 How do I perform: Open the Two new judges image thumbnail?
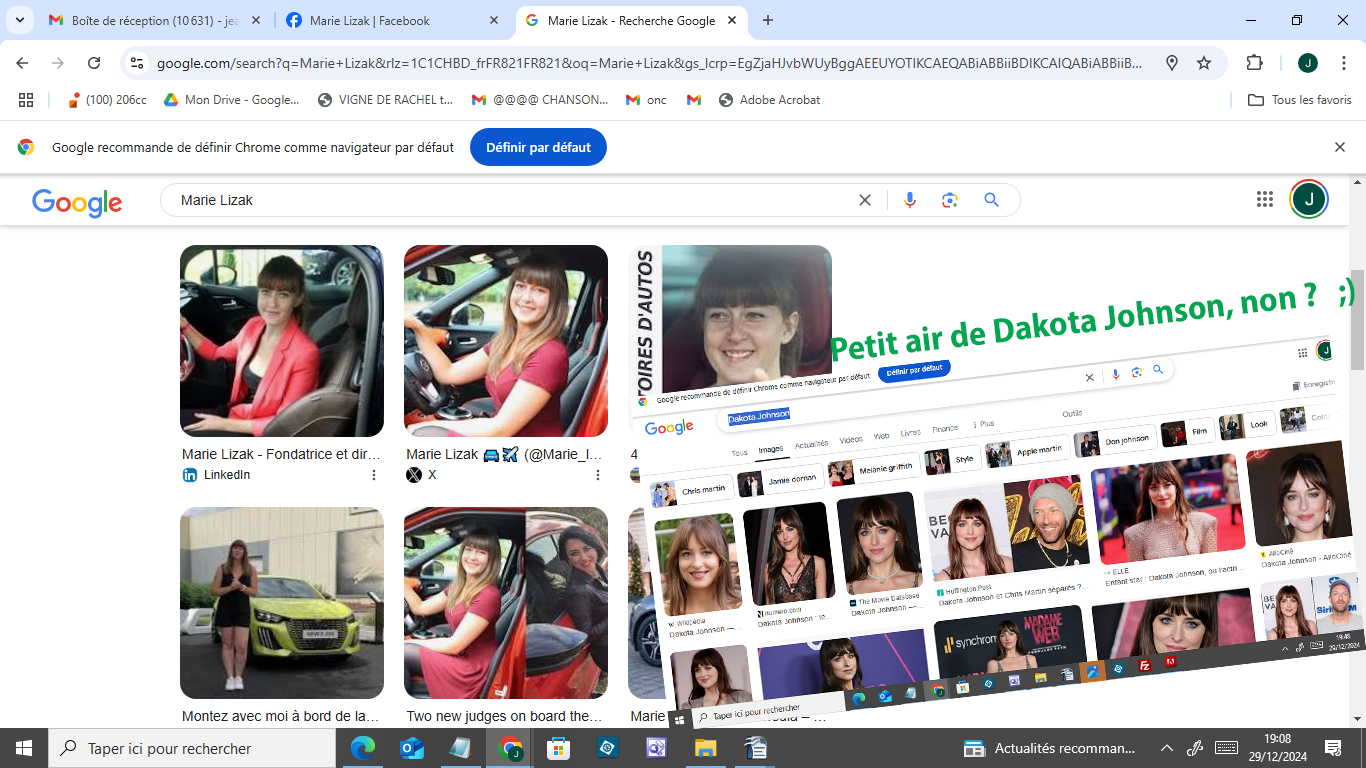[506, 603]
